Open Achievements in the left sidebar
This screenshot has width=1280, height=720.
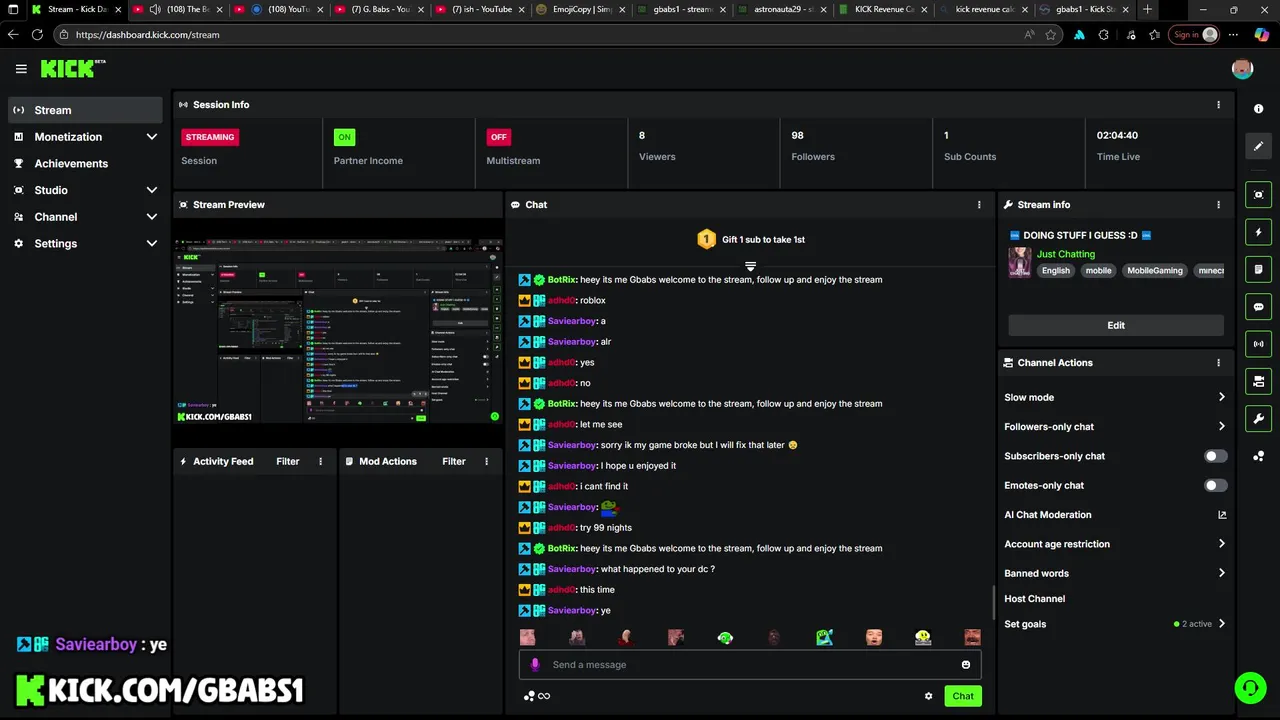86,164
